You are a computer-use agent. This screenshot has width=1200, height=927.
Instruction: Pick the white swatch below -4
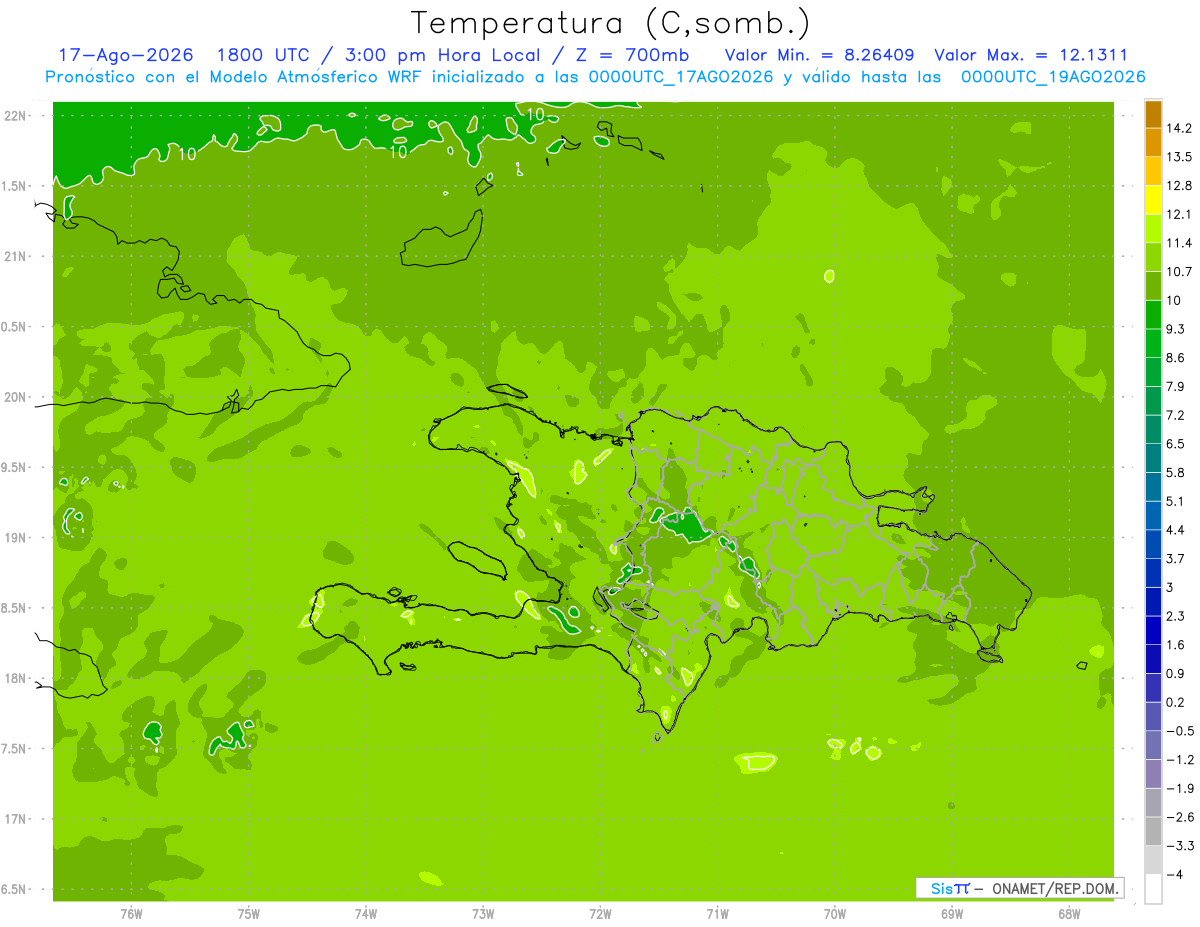[1153, 889]
